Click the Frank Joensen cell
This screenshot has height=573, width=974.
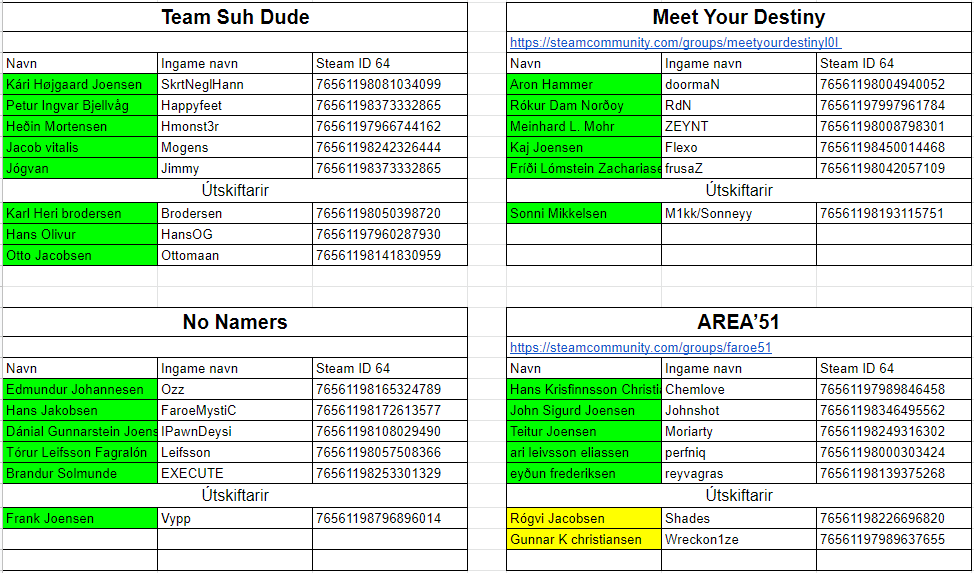[80, 518]
